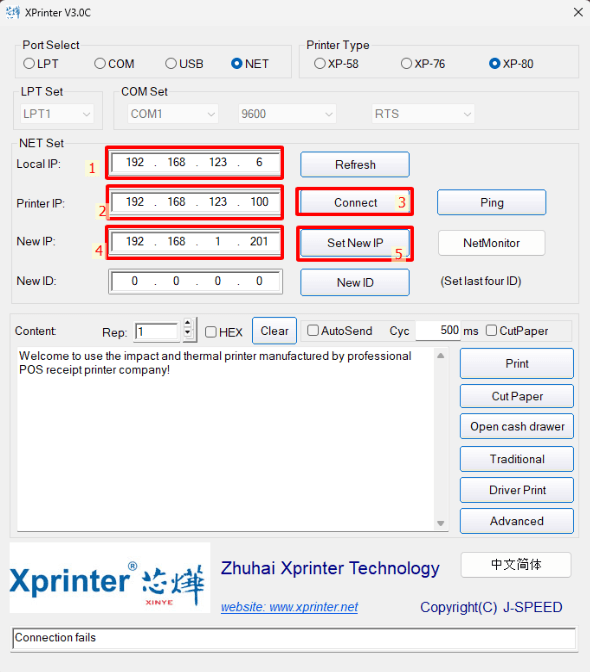Clear the content box
The height and width of the screenshot is (672, 591).
coord(274,331)
